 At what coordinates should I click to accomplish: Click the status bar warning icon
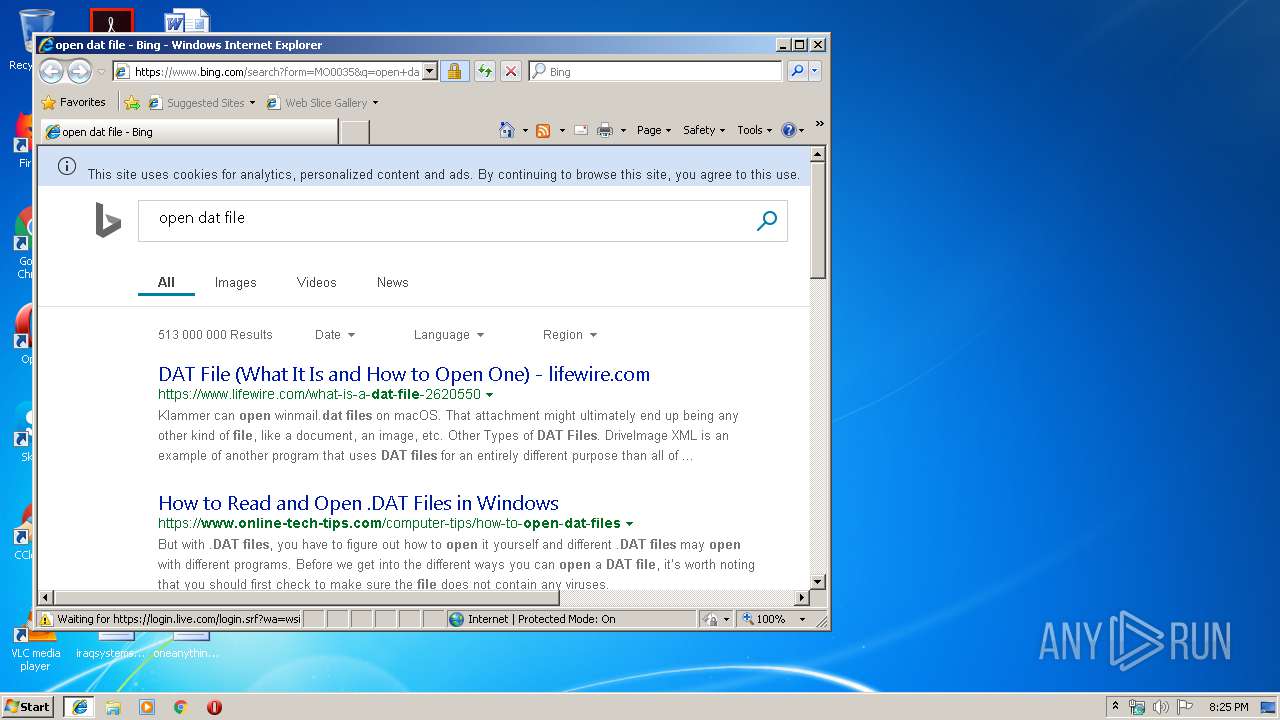coord(45,619)
